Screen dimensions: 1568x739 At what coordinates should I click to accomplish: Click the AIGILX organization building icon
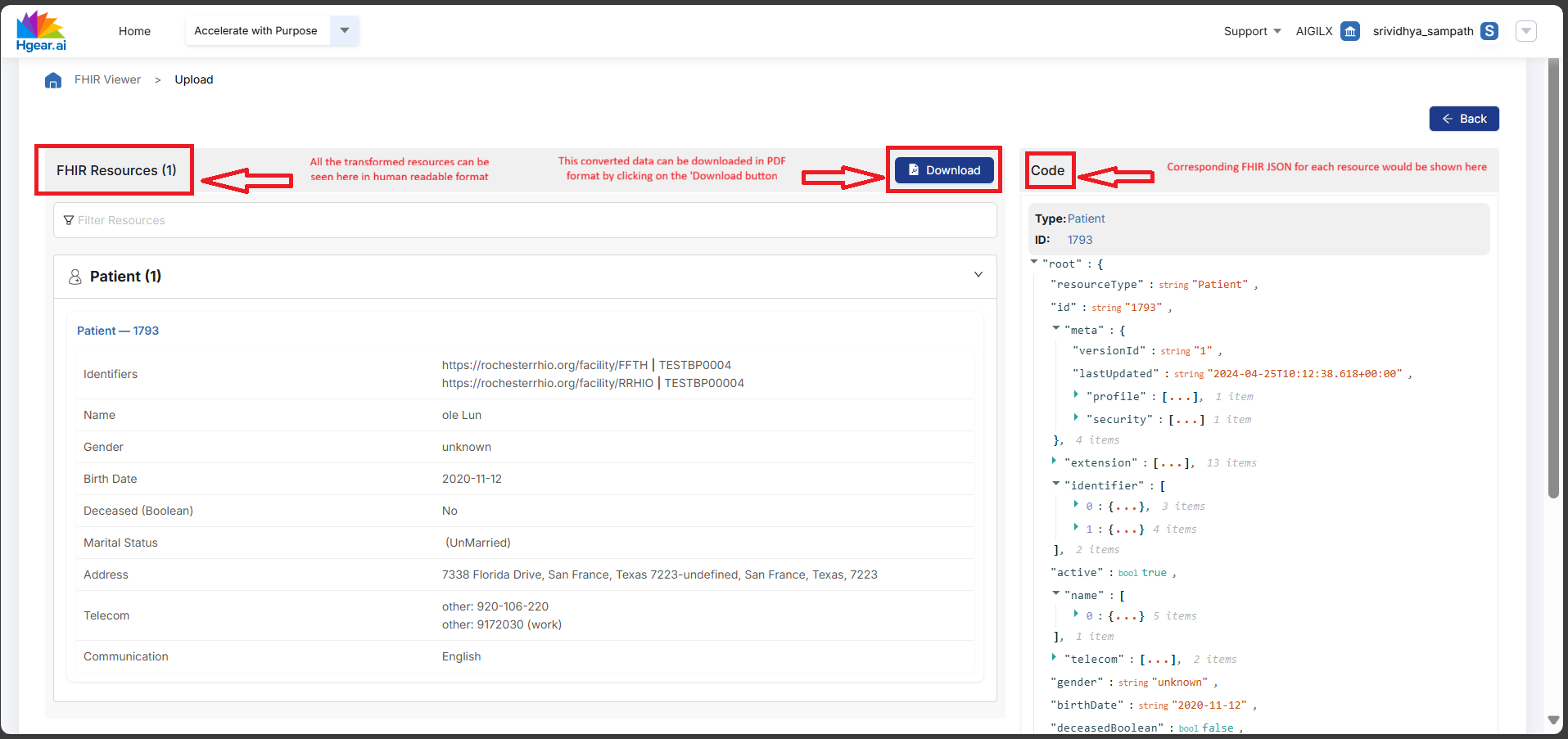pyautogui.click(x=1350, y=31)
